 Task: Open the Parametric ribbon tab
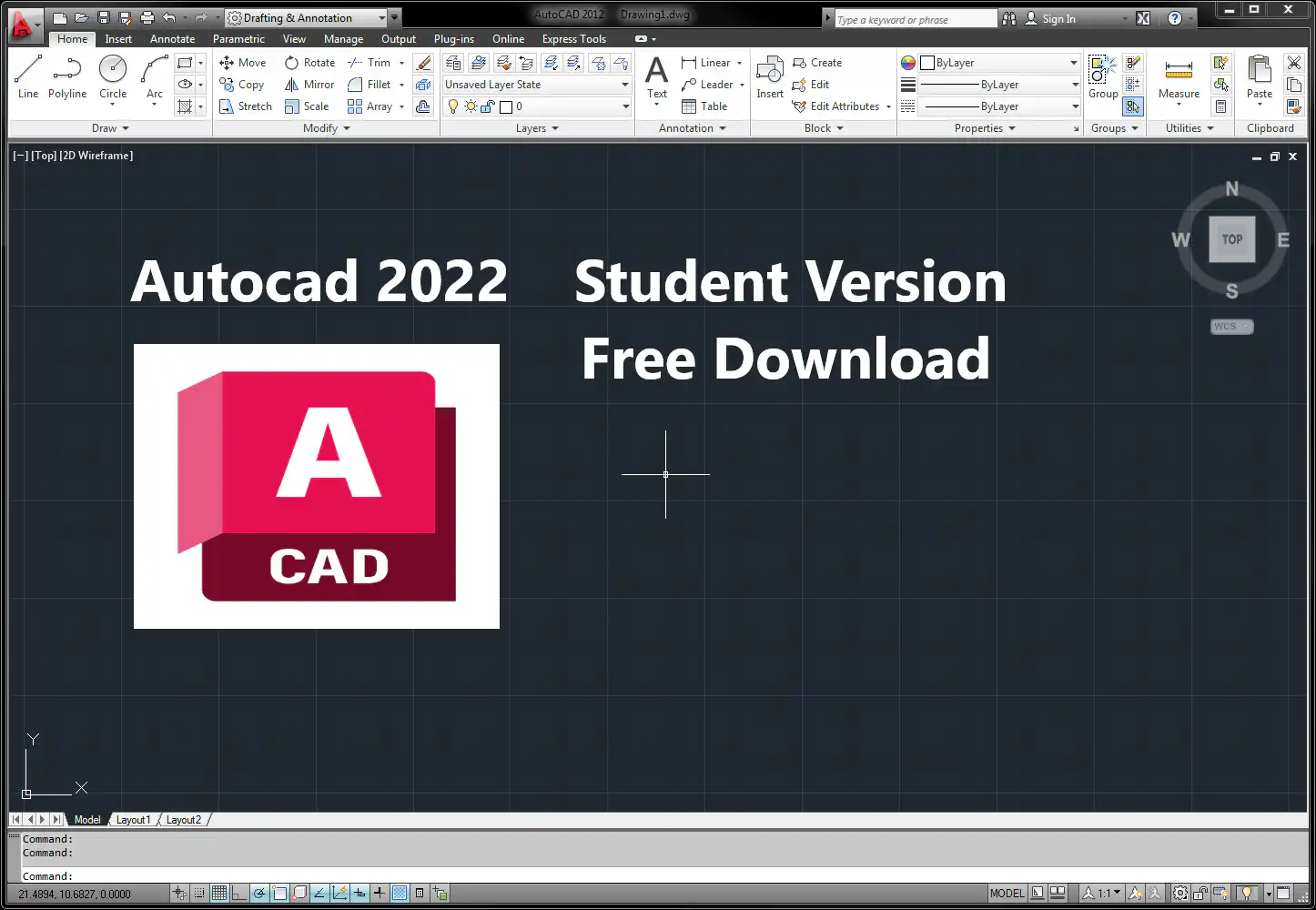(x=238, y=39)
